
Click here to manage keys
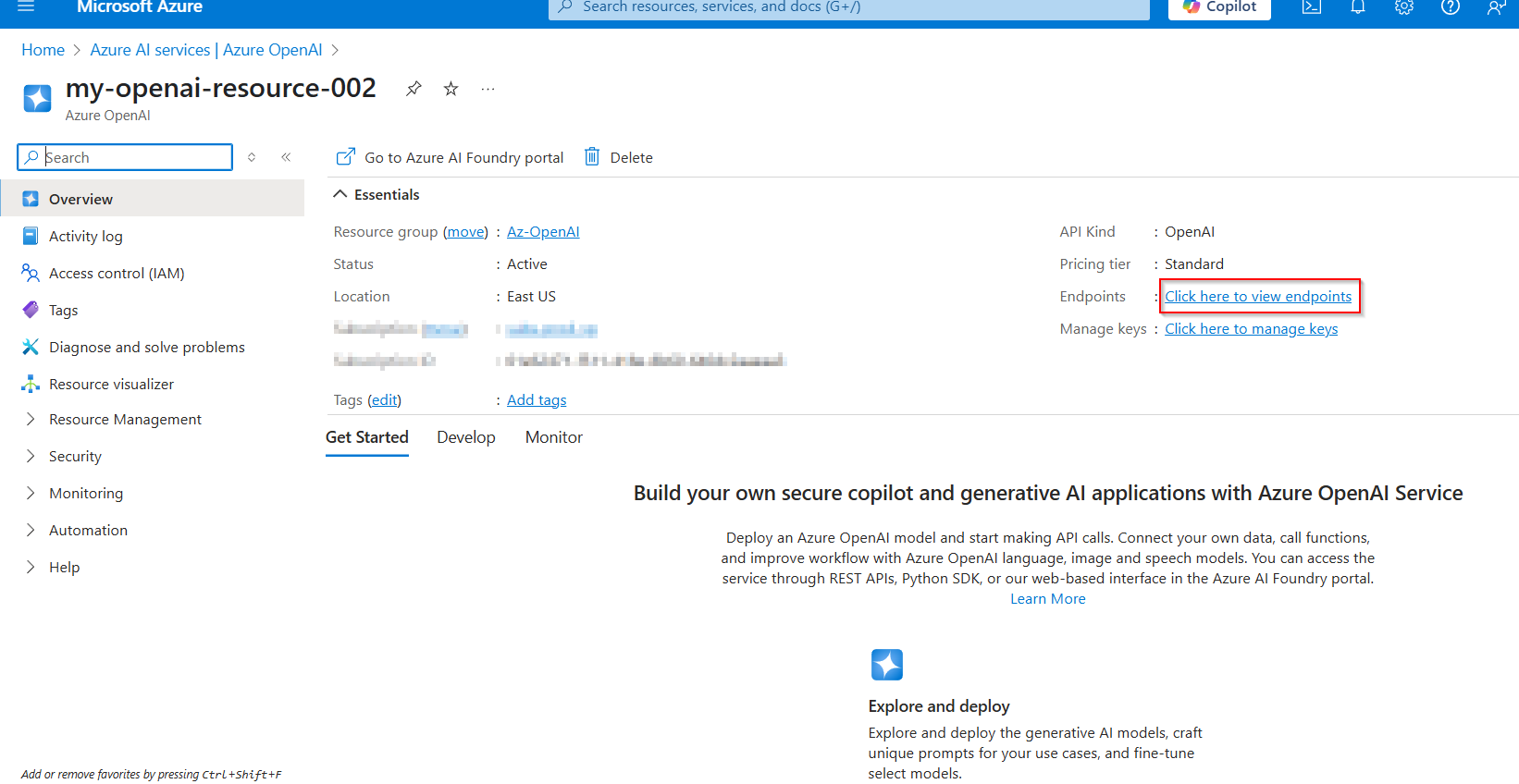1251,328
